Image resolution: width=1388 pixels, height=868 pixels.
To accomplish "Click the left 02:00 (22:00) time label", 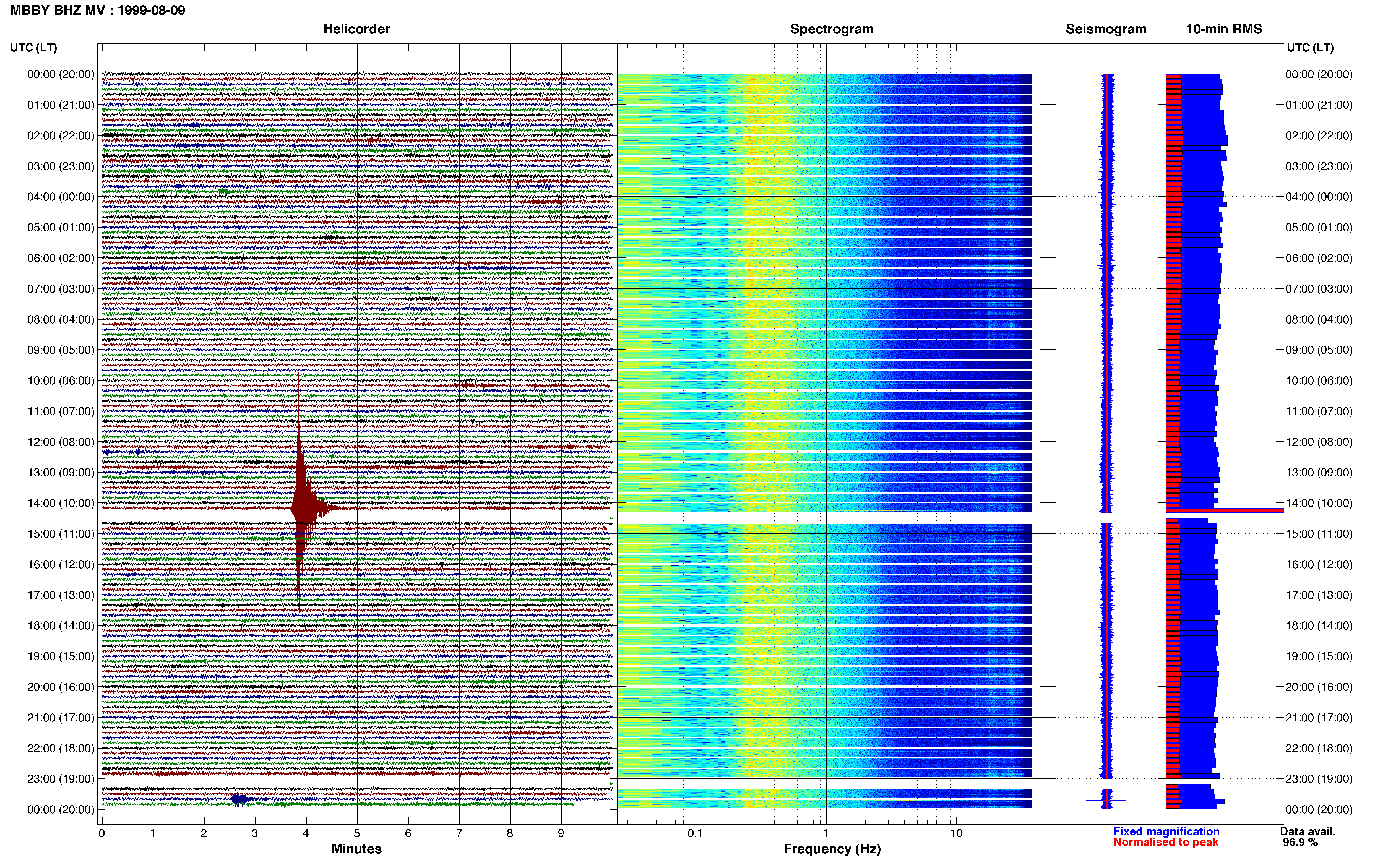I will click(61, 135).
